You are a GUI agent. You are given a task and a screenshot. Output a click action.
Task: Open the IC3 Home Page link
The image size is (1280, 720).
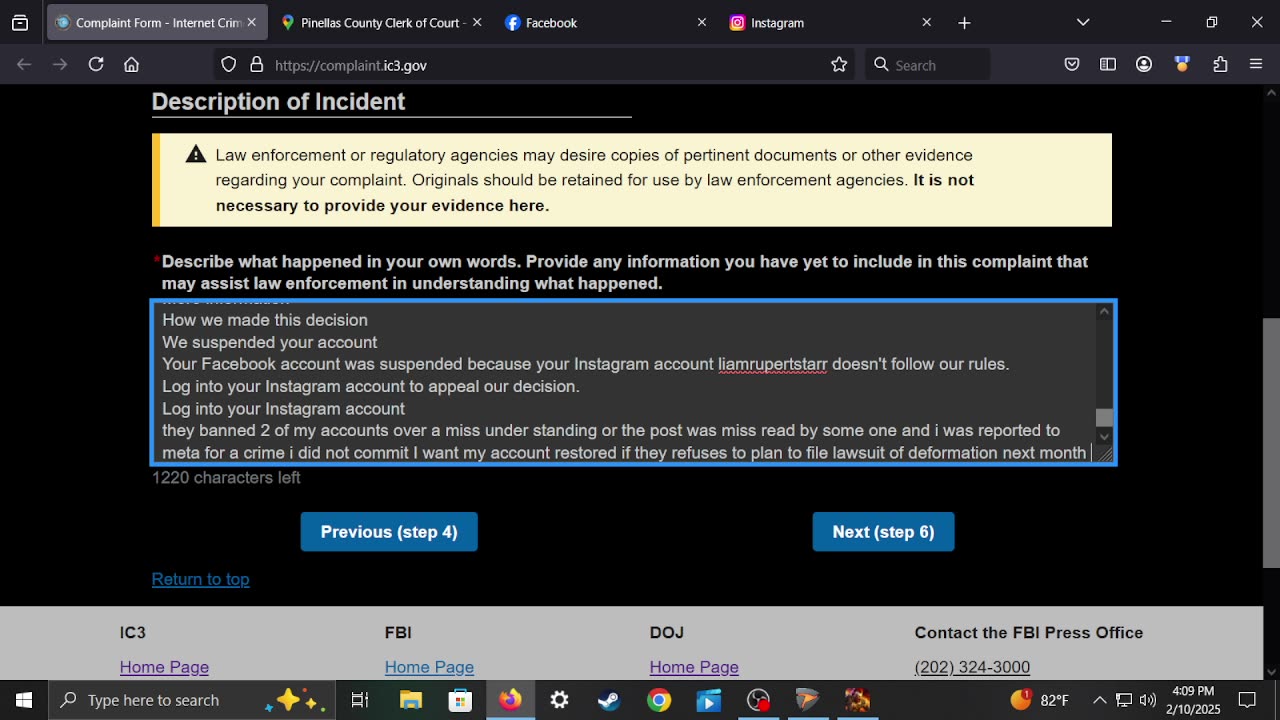coord(164,667)
